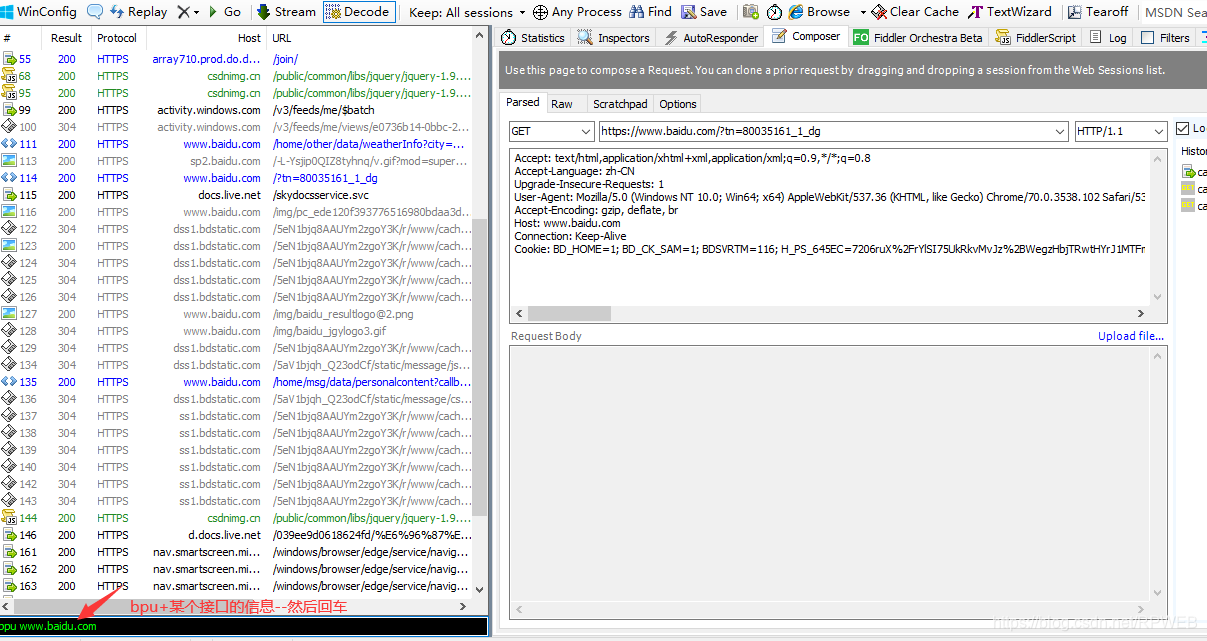The width and height of the screenshot is (1207, 641).
Task: Click the WinConfig toolbar button
Action: pos(39,12)
